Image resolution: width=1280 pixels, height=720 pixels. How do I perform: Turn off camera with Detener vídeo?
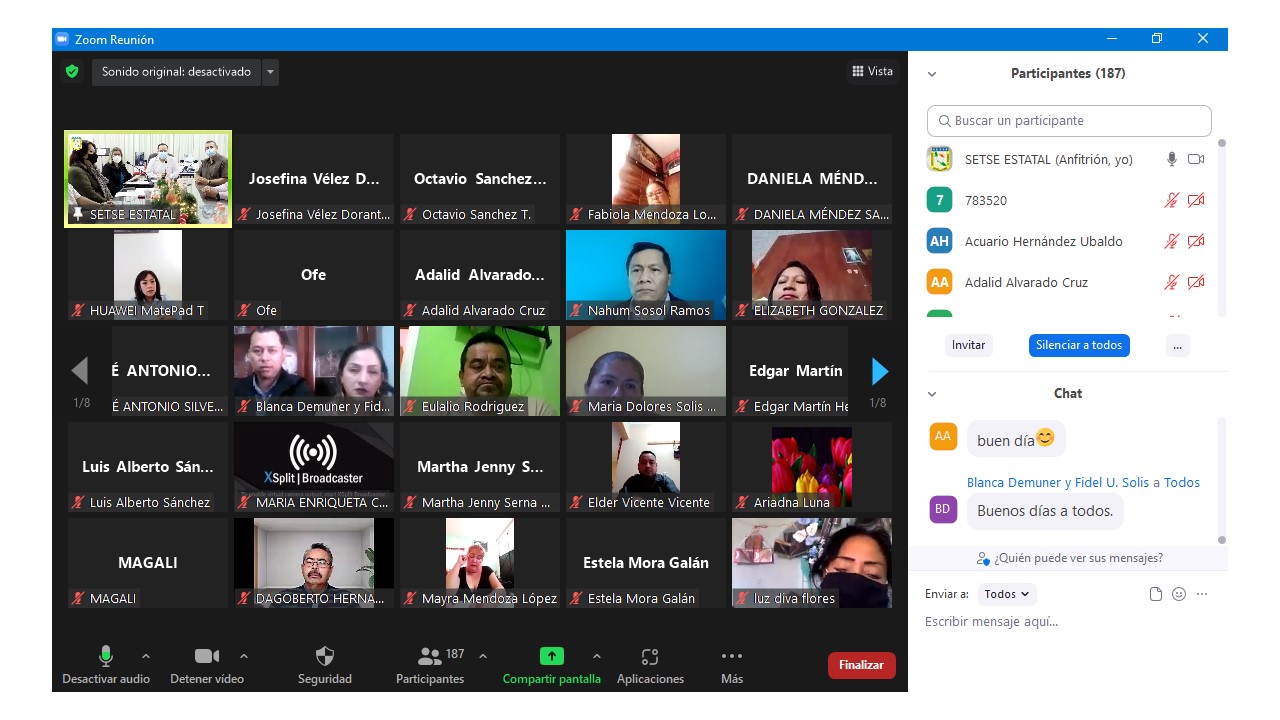click(207, 657)
